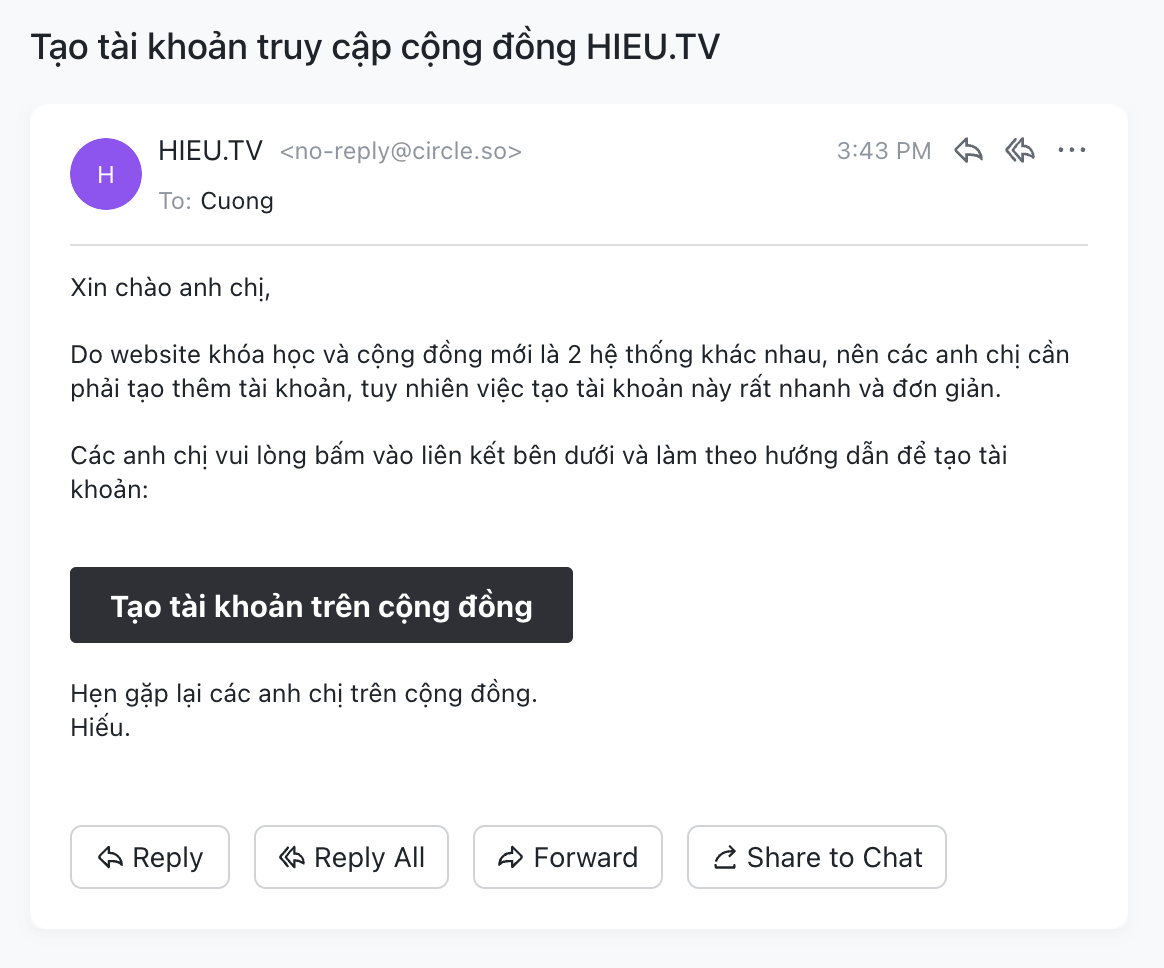Click the reply-all double arrow header icon
Image resolution: width=1164 pixels, height=968 pixels.
(x=1020, y=151)
